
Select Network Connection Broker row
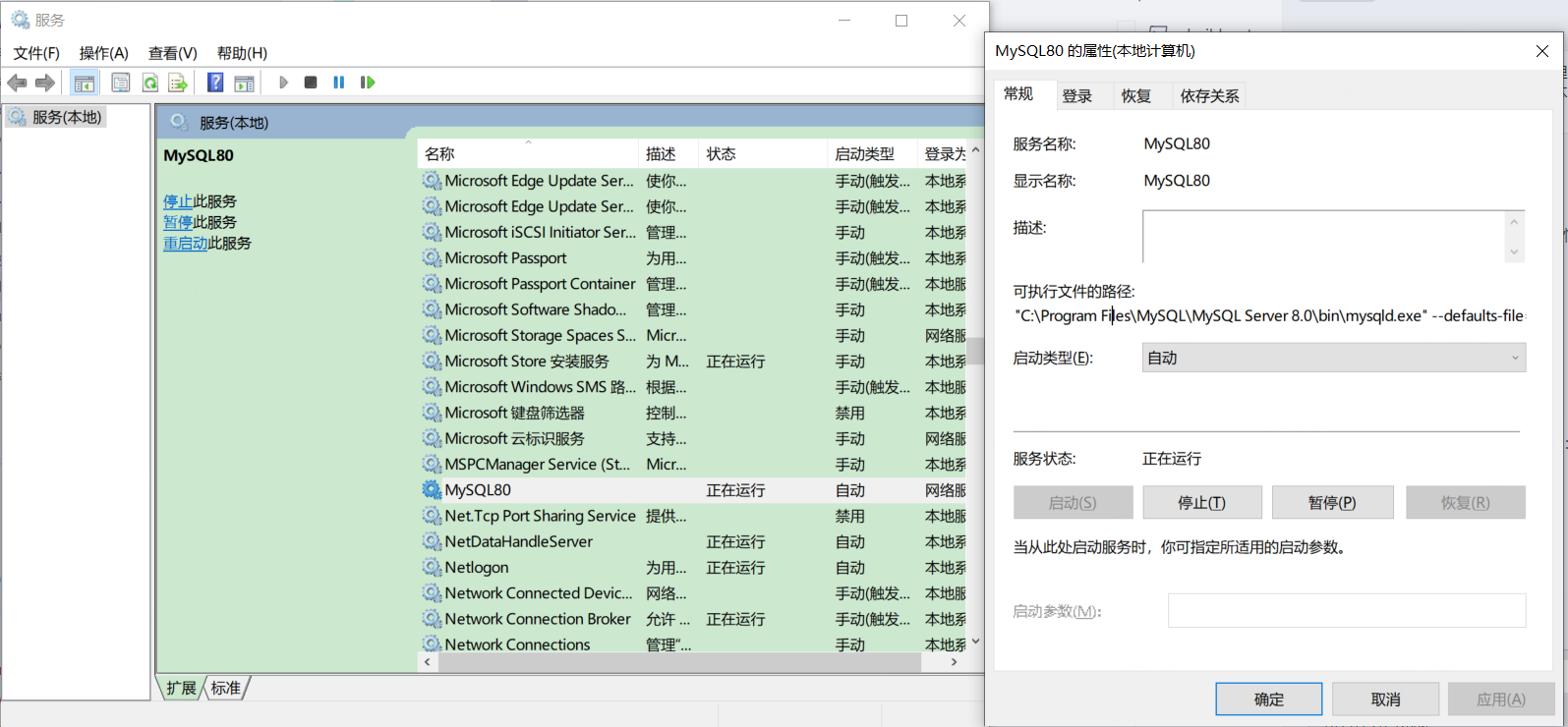(693, 619)
